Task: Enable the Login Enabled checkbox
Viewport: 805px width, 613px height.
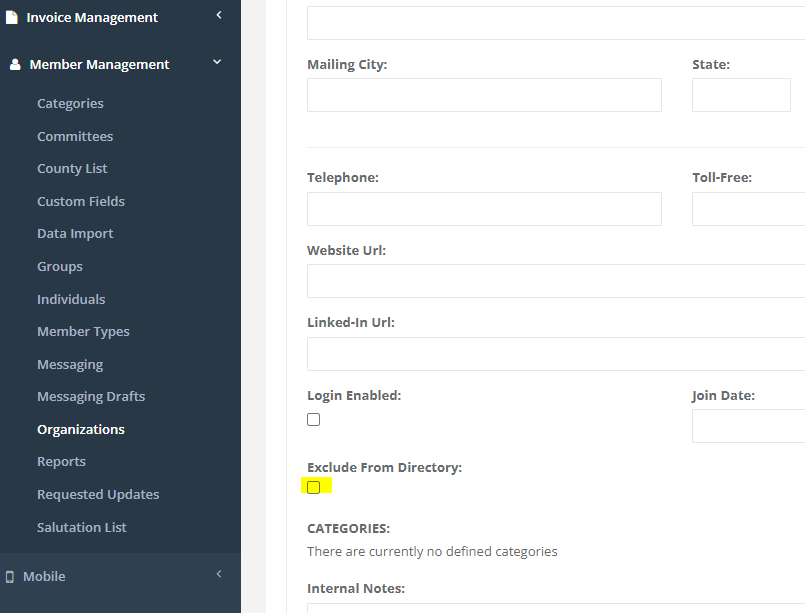Action: (x=314, y=420)
